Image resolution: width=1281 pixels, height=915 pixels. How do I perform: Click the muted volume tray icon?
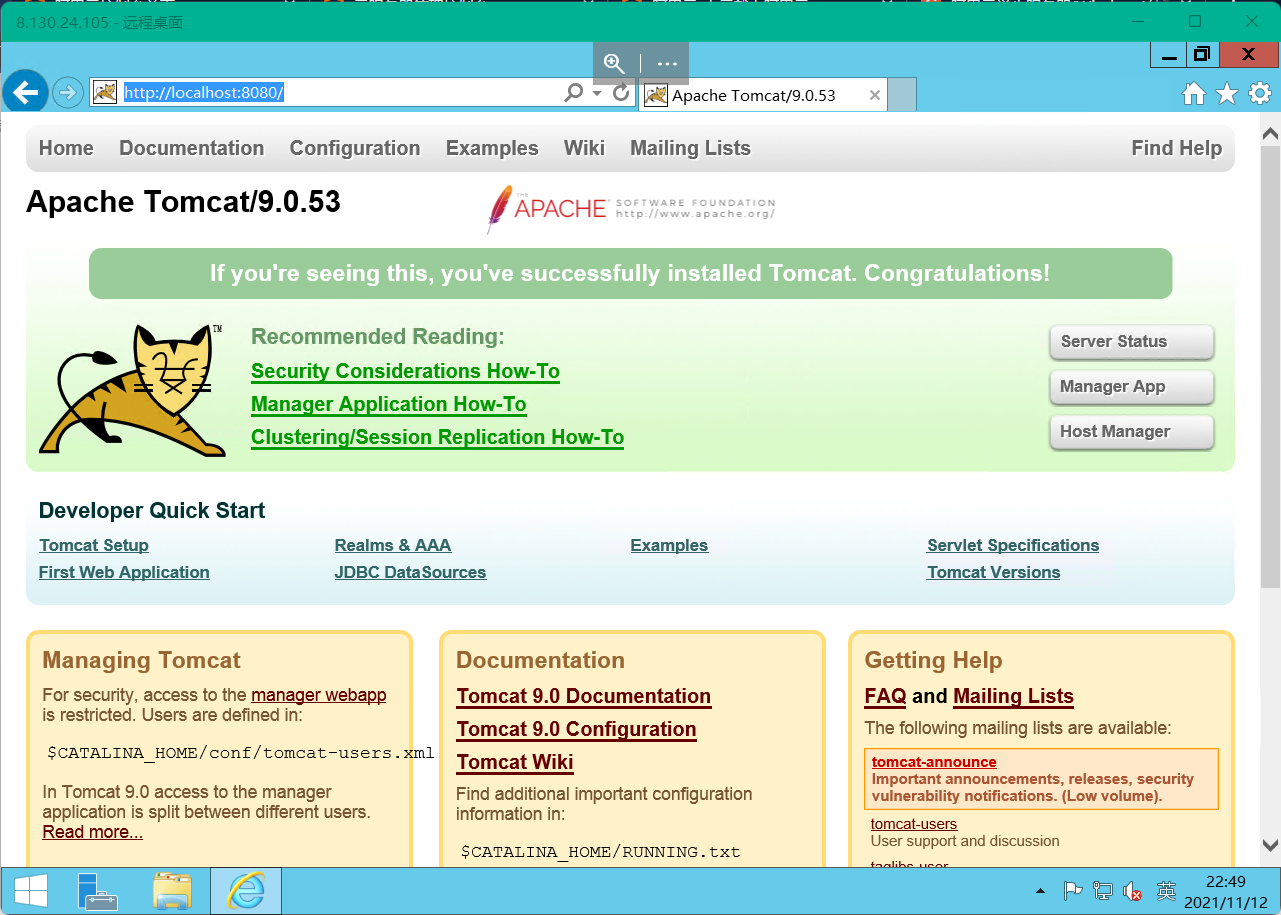[1133, 890]
